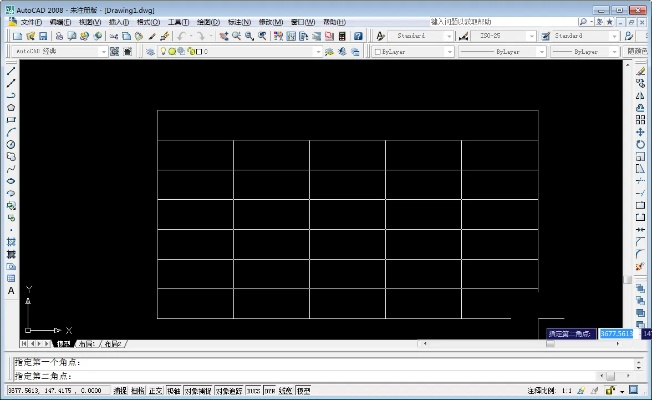Viewport: 652px width, 400px height.
Task: Open the 格式(O) menu
Action: click(148, 22)
